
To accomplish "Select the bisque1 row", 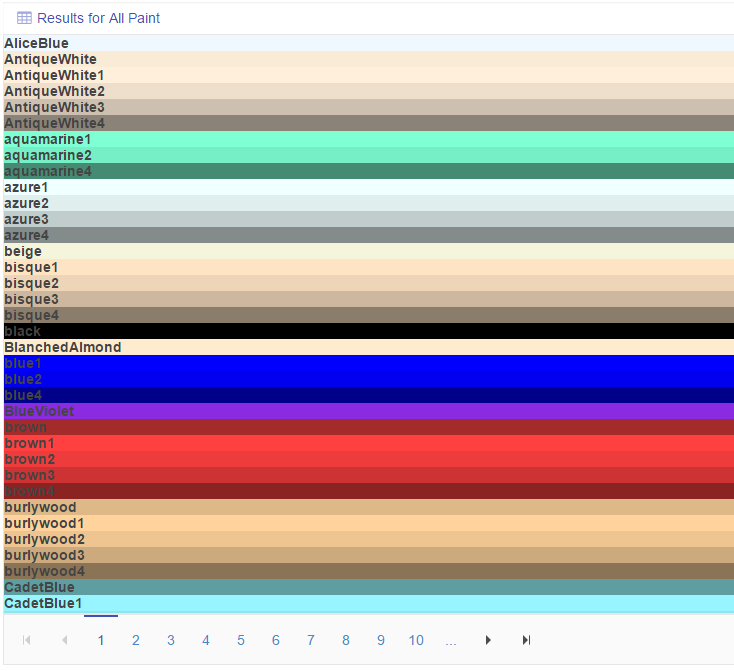I will point(369,267).
